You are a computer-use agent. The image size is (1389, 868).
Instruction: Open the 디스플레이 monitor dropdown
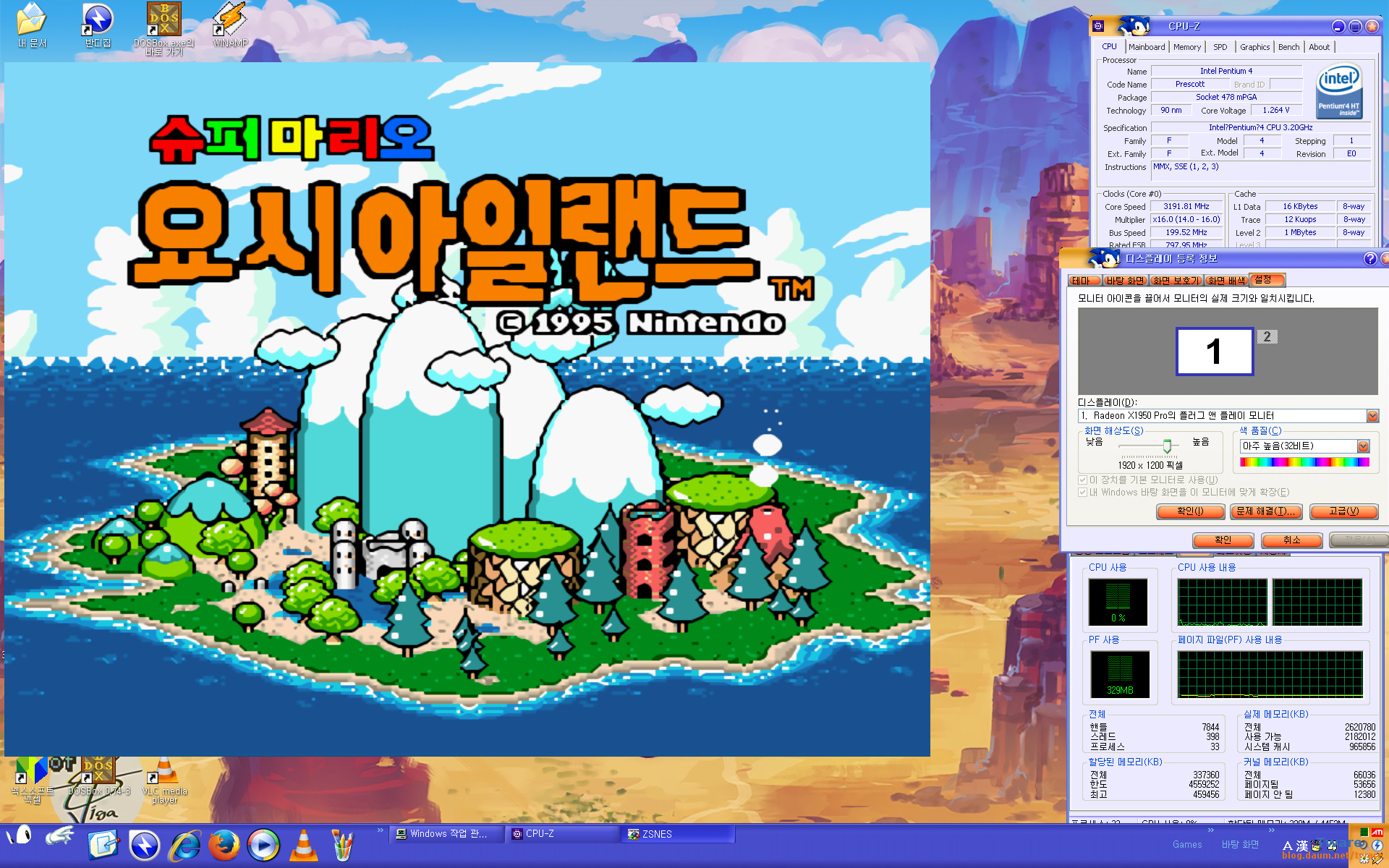(x=1372, y=416)
